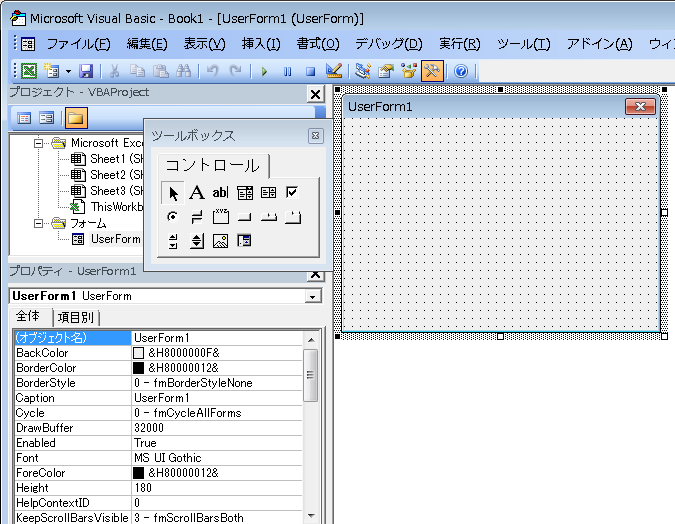Select the Label control in Toolbox
The height and width of the screenshot is (524, 675).
pyautogui.click(x=197, y=193)
